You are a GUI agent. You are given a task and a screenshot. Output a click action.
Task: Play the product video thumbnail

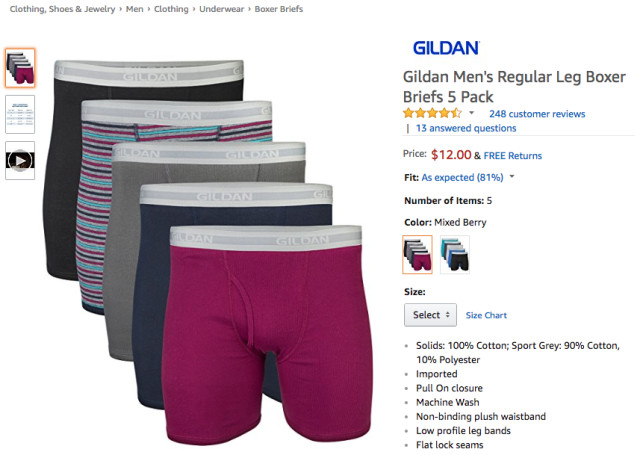(x=20, y=160)
